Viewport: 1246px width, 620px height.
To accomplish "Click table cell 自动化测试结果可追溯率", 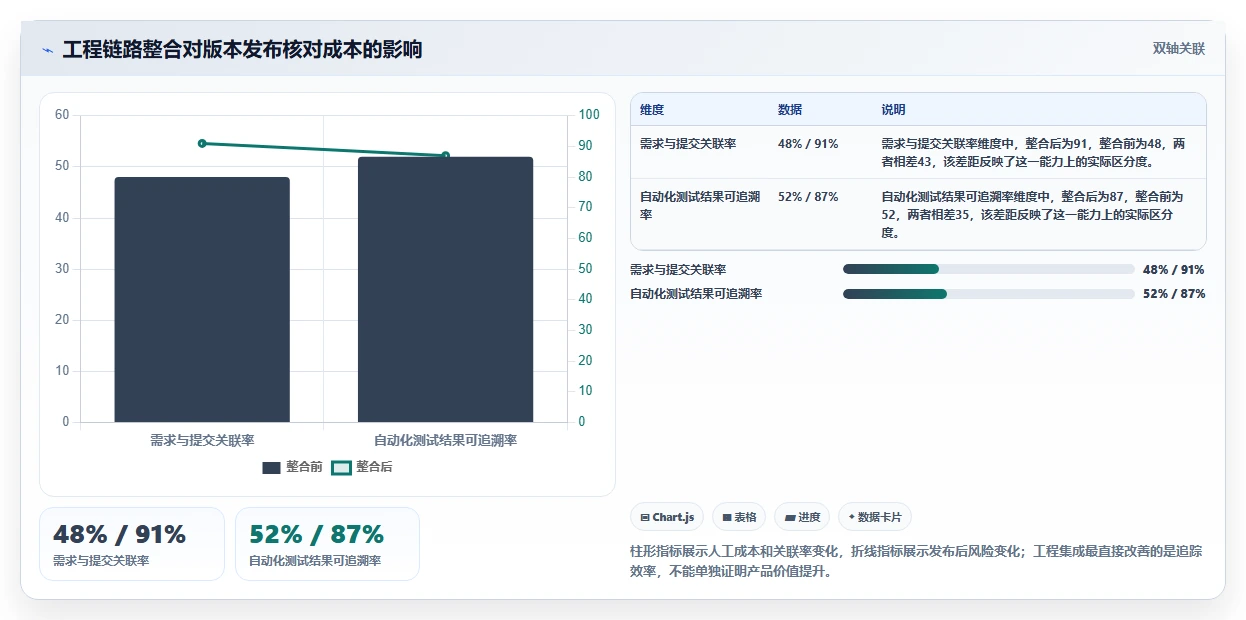I will (700, 206).
